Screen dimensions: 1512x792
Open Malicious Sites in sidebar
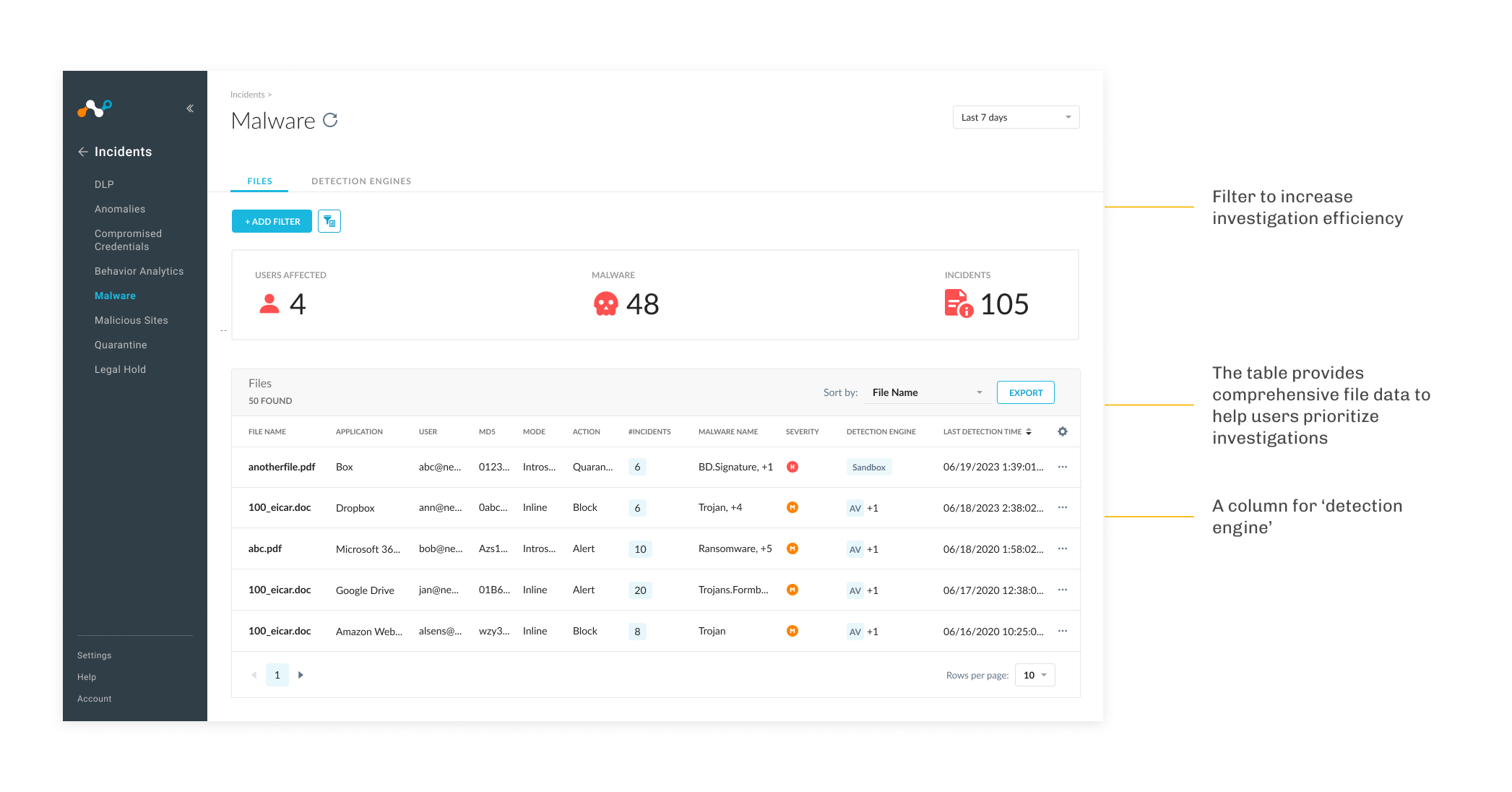pyautogui.click(x=131, y=320)
